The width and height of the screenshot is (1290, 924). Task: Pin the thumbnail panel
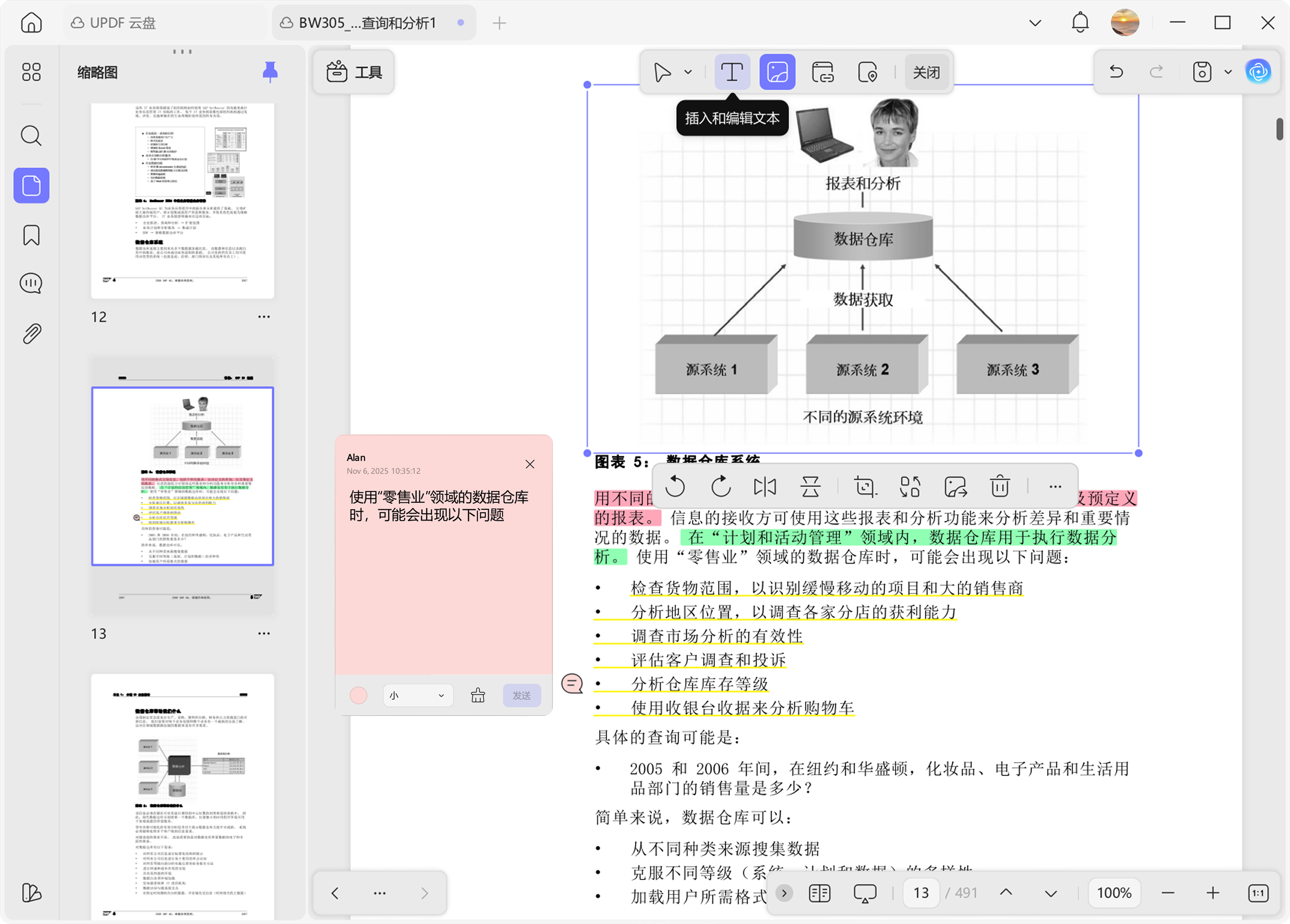[x=270, y=72]
